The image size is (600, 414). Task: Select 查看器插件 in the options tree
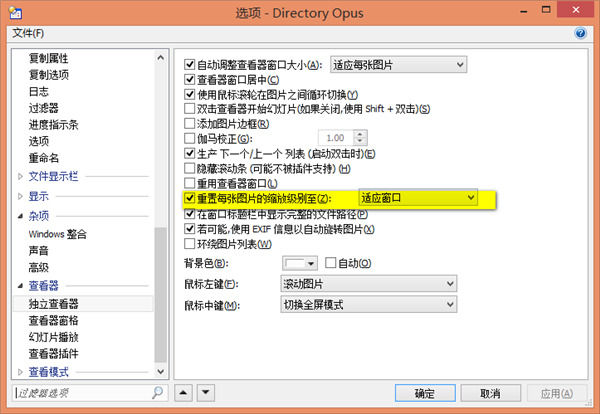coord(54,354)
